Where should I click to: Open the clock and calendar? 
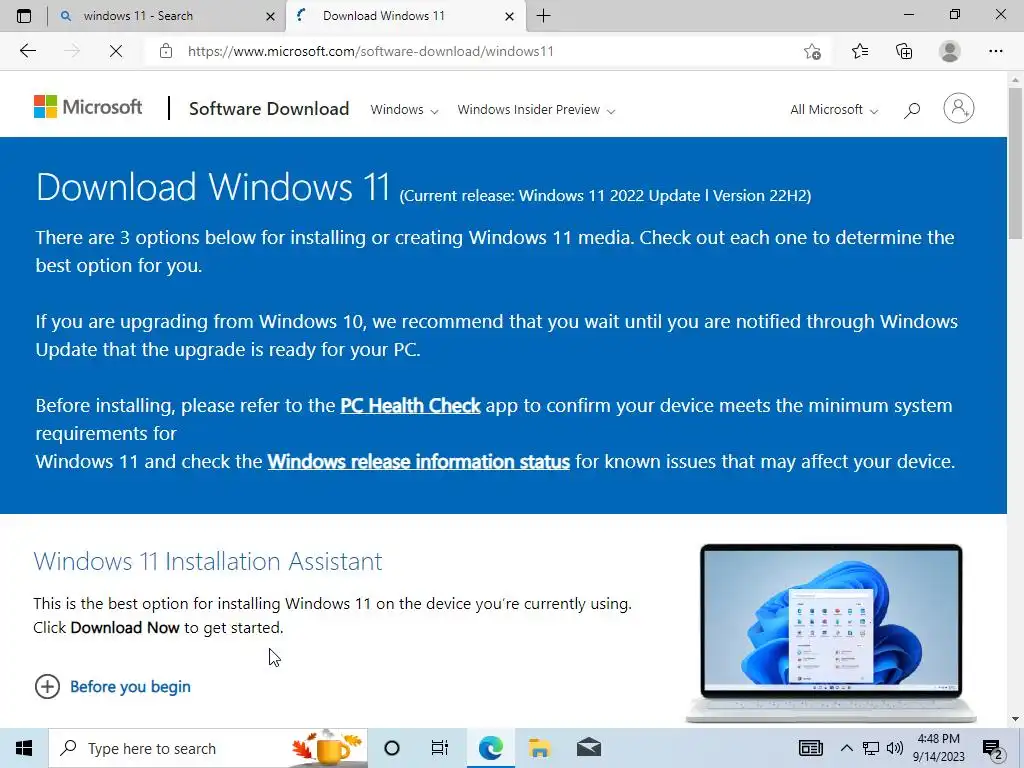[x=938, y=748]
